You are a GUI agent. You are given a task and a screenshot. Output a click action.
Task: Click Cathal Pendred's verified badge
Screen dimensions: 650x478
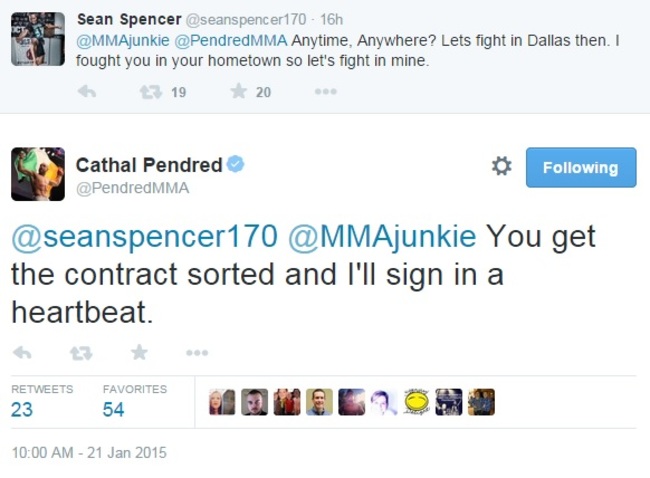tap(236, 165)
